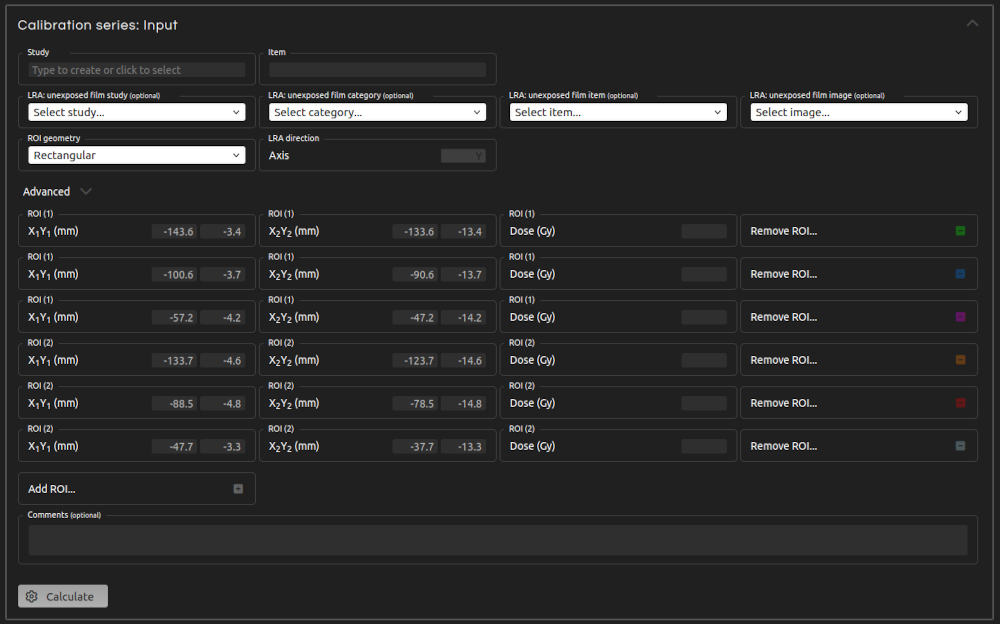
Task: Open the ROI geometry Rectangular dropdown
Action: [x=136, y=155]
